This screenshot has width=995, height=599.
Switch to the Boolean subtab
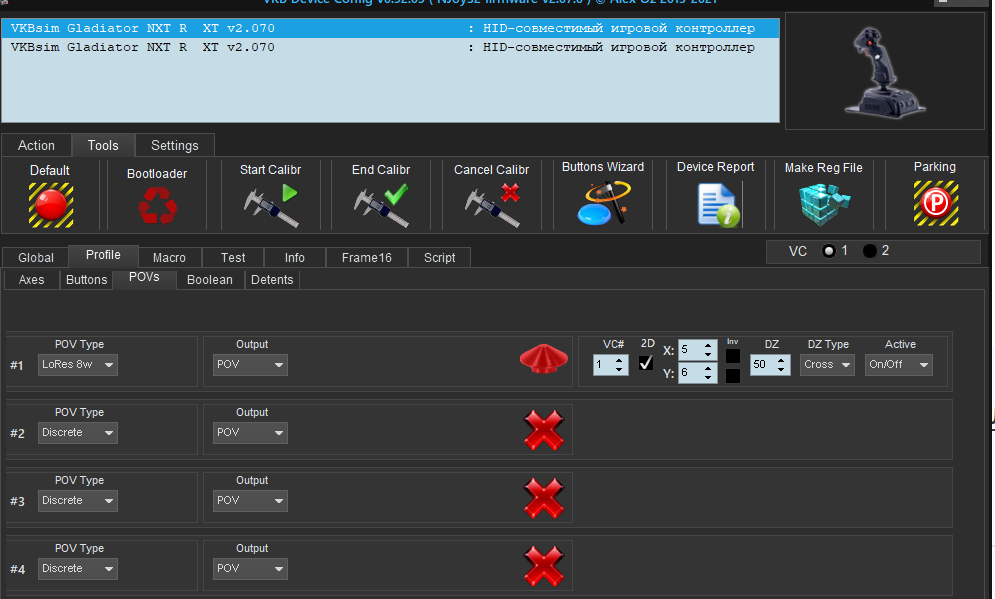click(210, 280)
